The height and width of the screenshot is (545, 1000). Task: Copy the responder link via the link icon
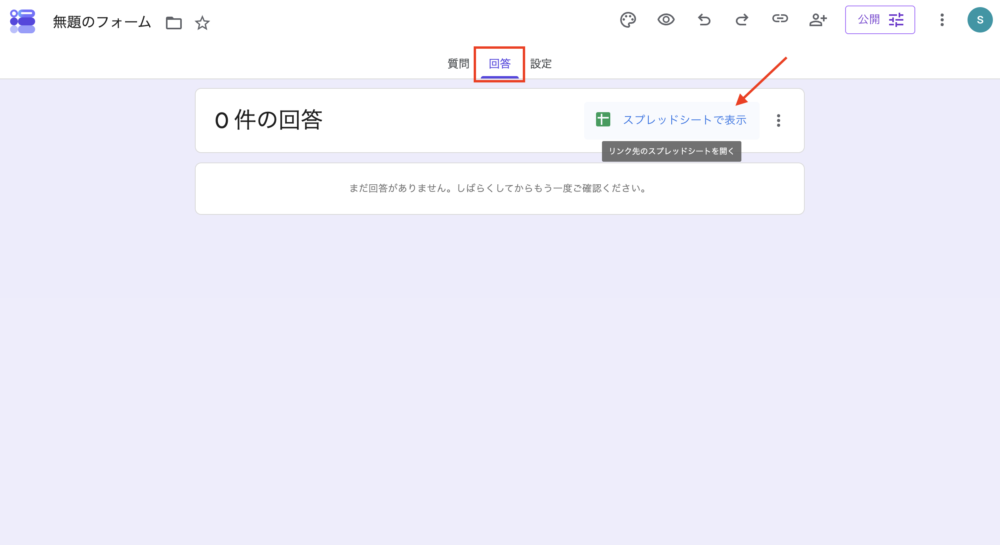(780, 19)
